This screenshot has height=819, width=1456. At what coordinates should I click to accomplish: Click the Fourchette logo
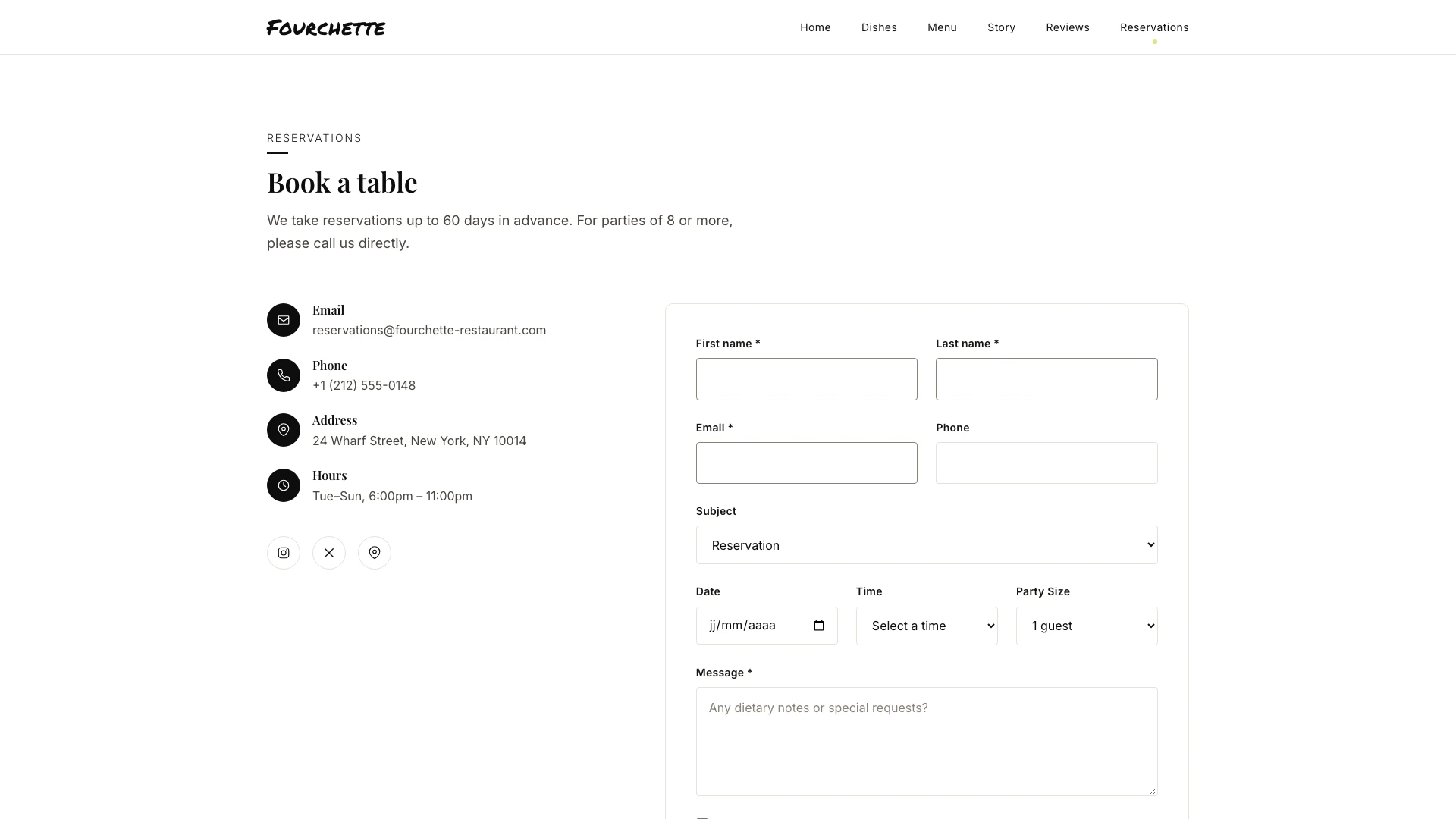(326, 28)
